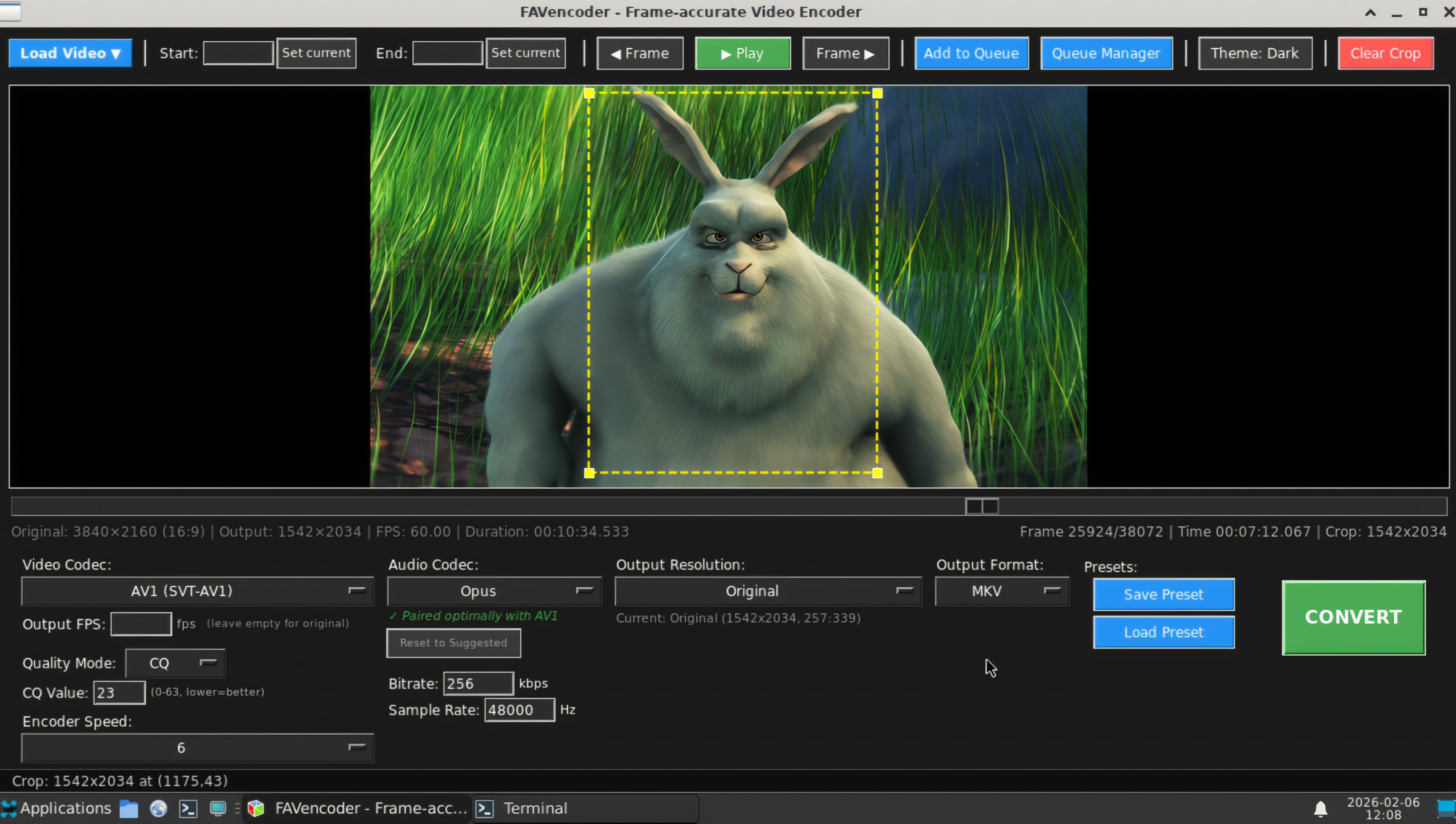
Task: Click the bottom-right crop handle
Action: click(x=877, y=473)
